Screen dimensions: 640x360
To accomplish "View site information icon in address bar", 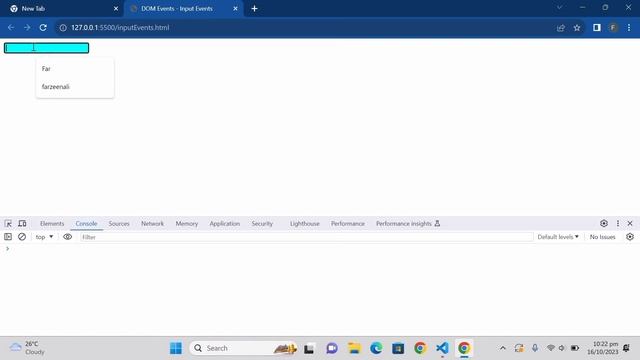I will (x=63, y=27).
